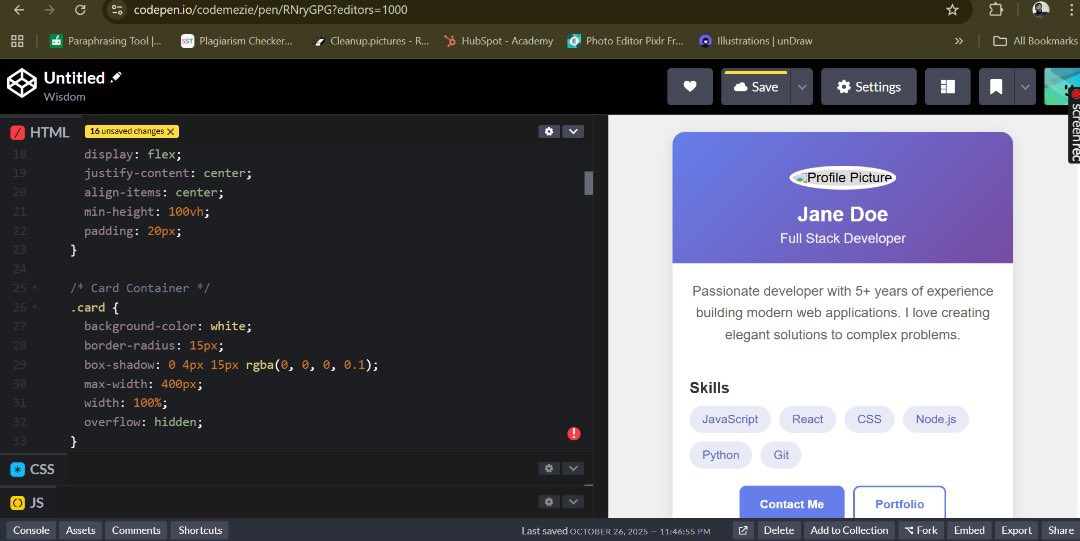Fold the .card rule block
The width and height of the screenshot is (1080, 541).
35,307
